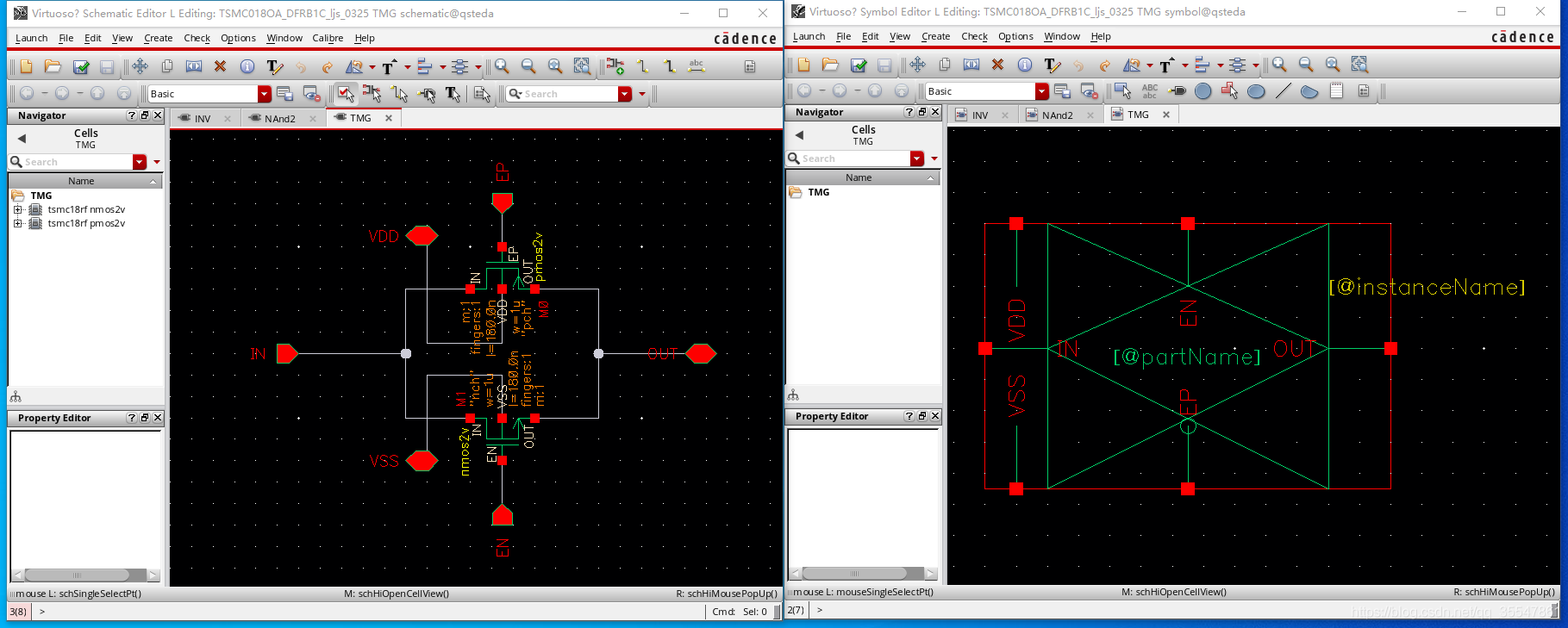Float the Navigator panel in Symbol Editor
The width and height of the screenshot is (1568, 628).
pos(922,112)
